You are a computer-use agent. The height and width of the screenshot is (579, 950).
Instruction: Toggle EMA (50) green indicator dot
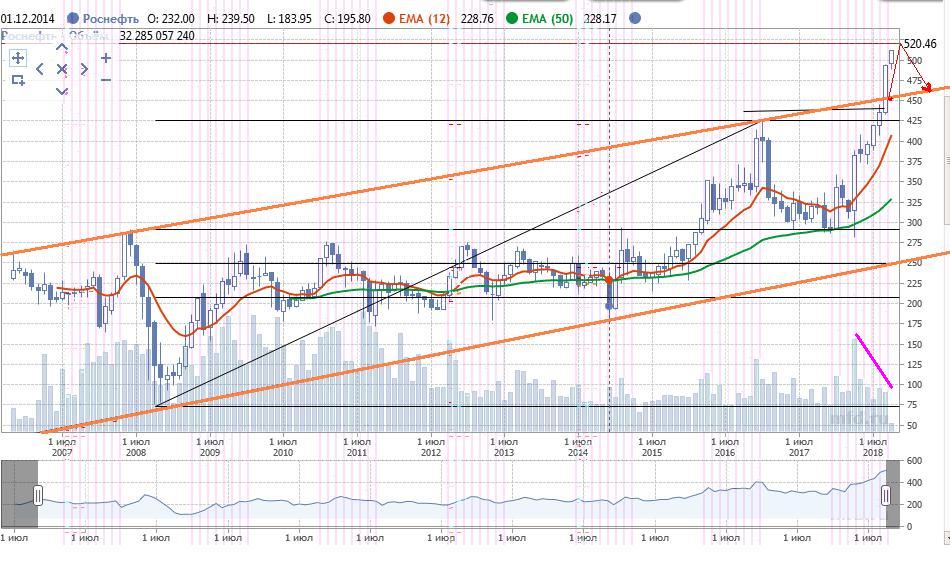(x=513, y=18)
